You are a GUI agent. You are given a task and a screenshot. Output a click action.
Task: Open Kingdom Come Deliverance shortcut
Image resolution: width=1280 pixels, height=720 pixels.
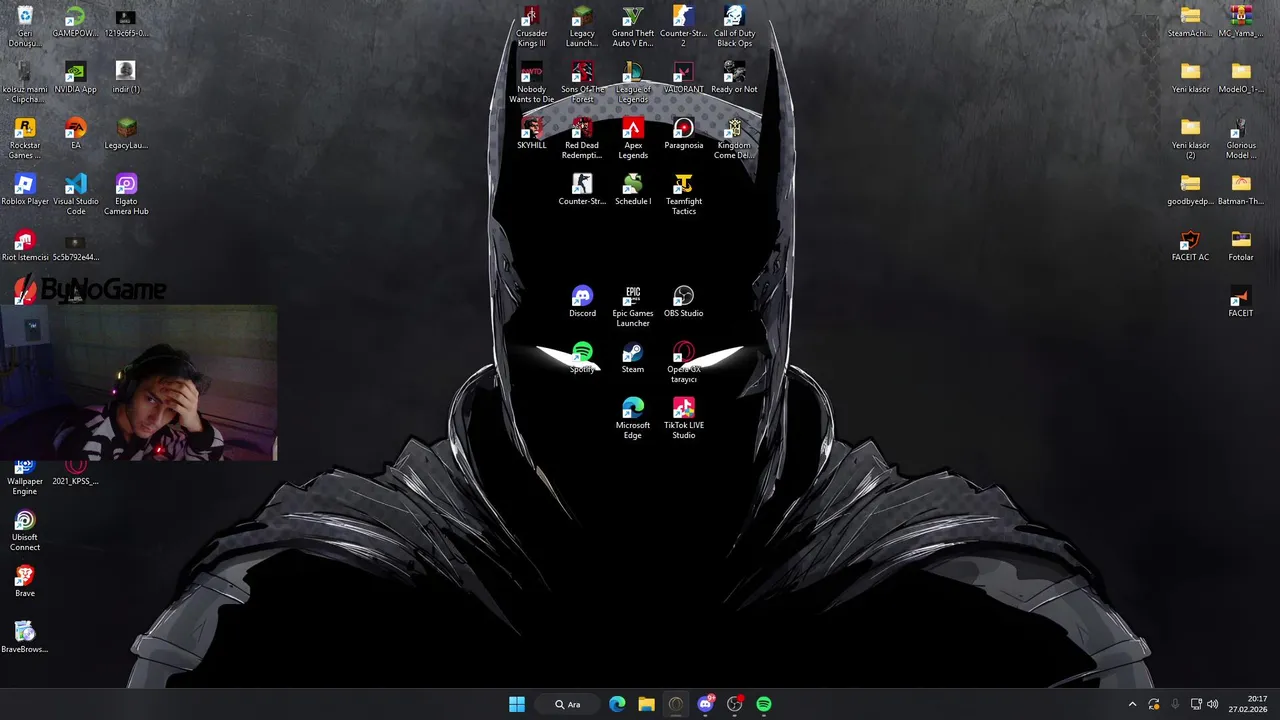pos(734,138)
